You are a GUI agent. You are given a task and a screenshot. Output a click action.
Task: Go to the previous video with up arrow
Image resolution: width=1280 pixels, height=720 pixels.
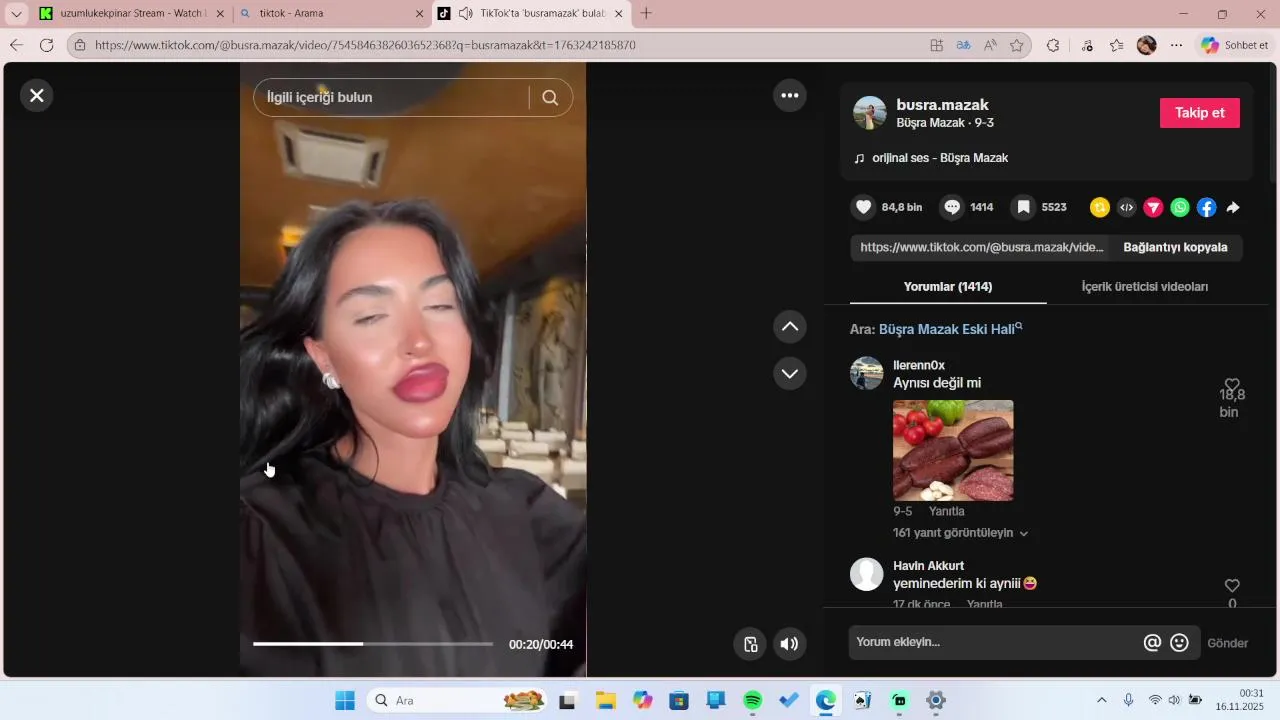pyautogui.click(x=790, y=326)
